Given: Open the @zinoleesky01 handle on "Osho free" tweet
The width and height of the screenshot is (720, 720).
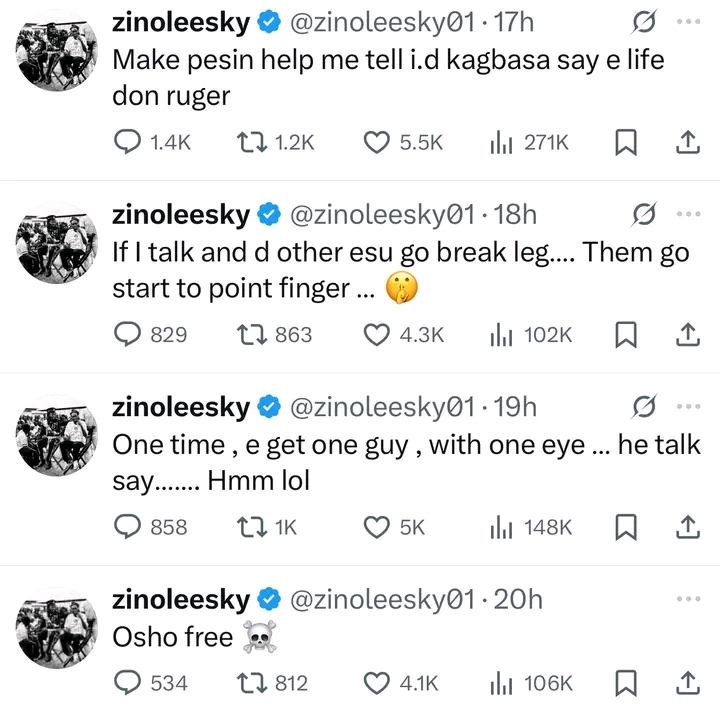Looking at the screenshot, I should point(381,599).
